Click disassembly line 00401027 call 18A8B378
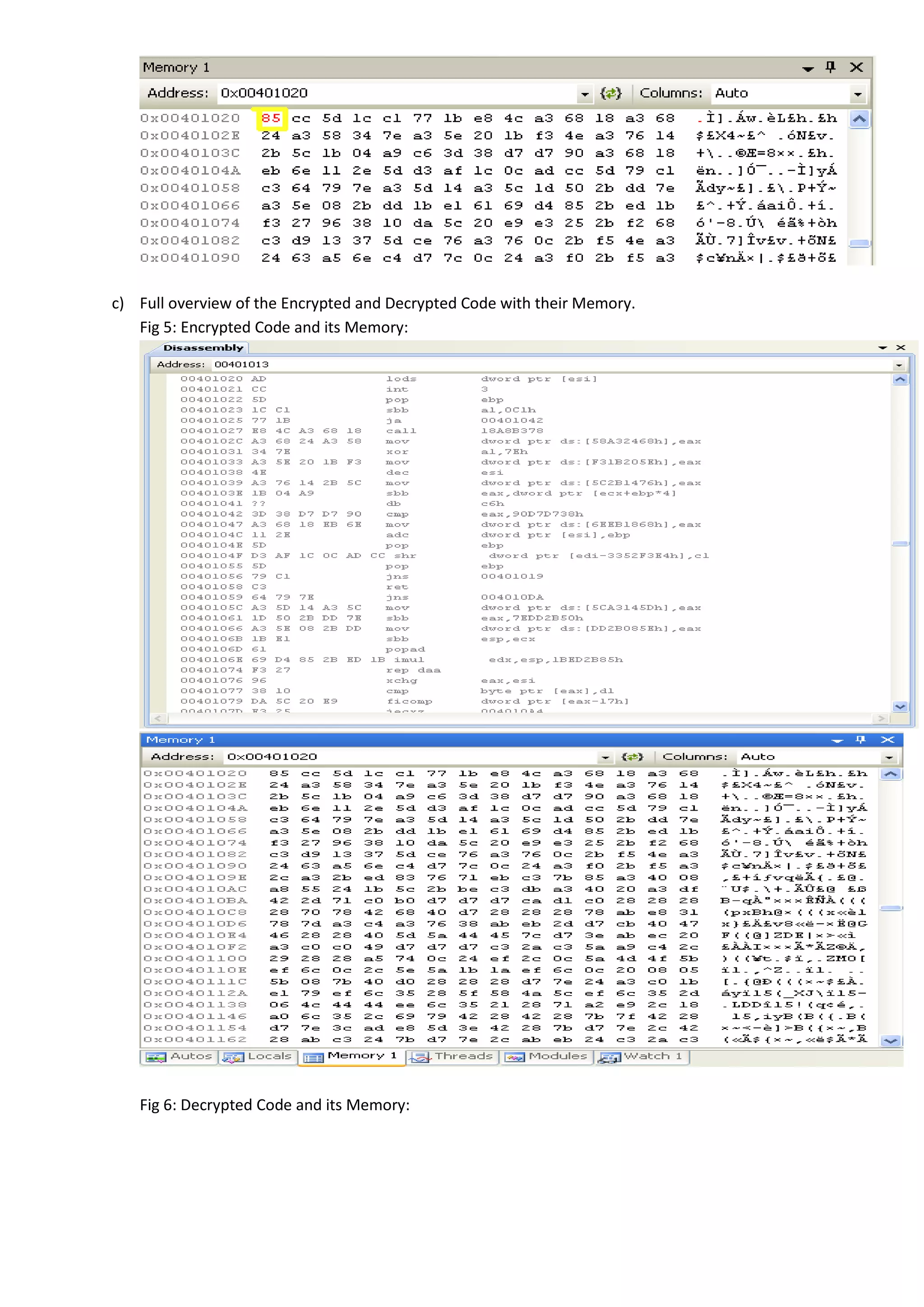The height and width of the screenshot is (1307, 924). coord(362,431)
